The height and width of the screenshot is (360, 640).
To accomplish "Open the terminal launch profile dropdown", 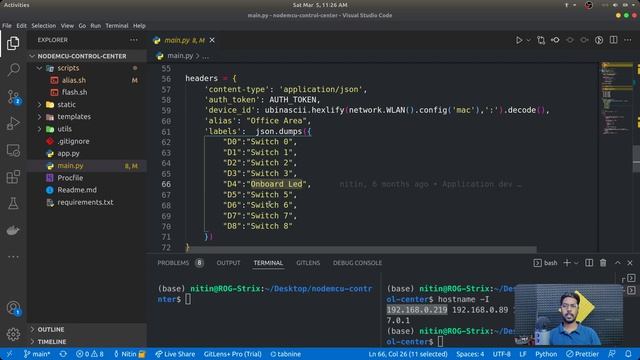I will [x=576, y=263].
